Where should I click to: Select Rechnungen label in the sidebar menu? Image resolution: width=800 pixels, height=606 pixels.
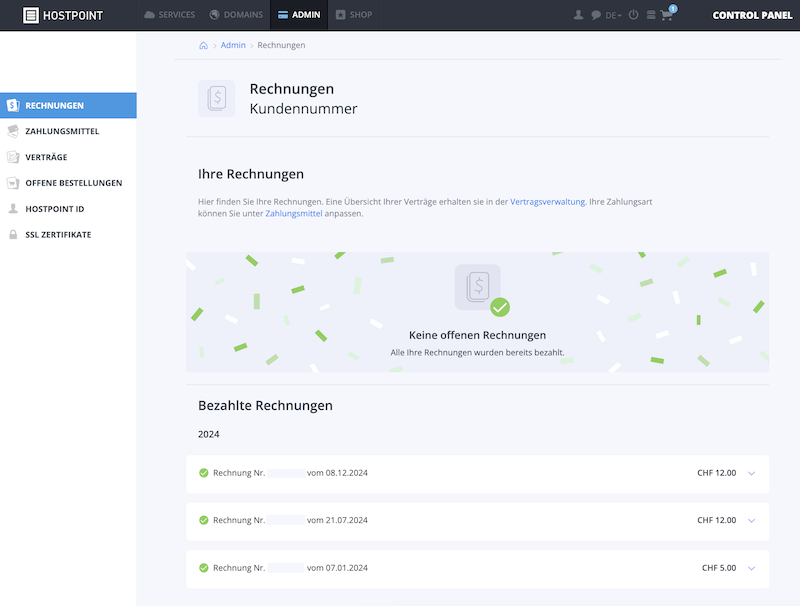click(55, 106)
